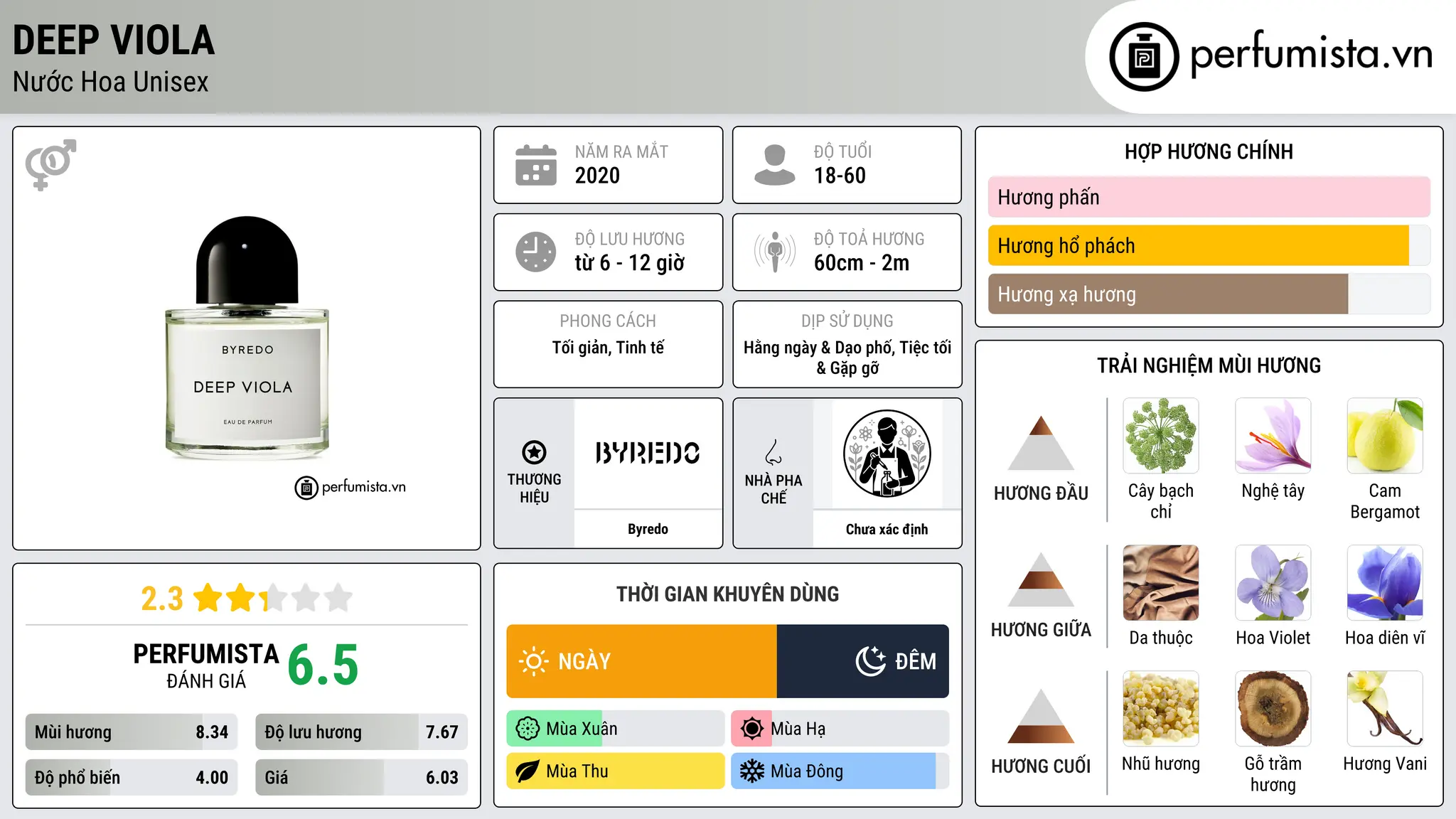Select the Cây bạch chỉ note image

click(1161, 436)
